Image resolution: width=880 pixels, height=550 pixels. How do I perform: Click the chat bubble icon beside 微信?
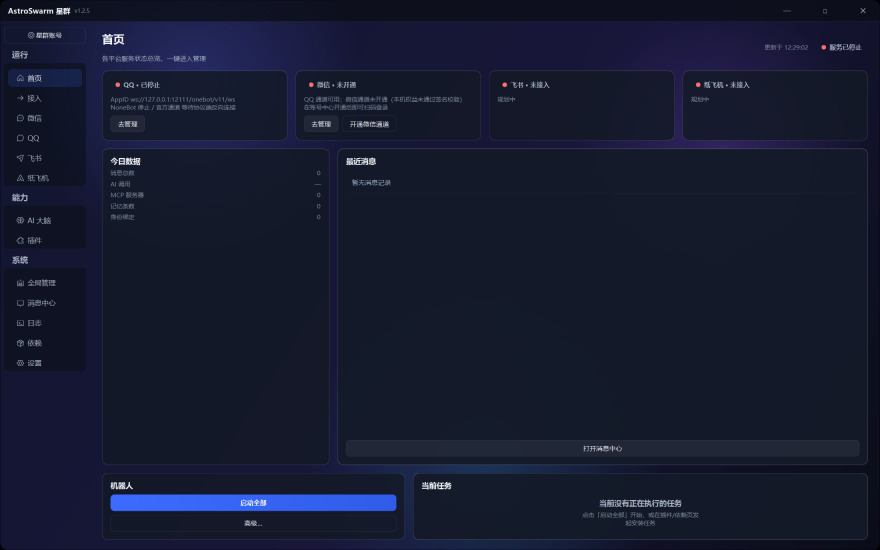[x=20, y=118]
